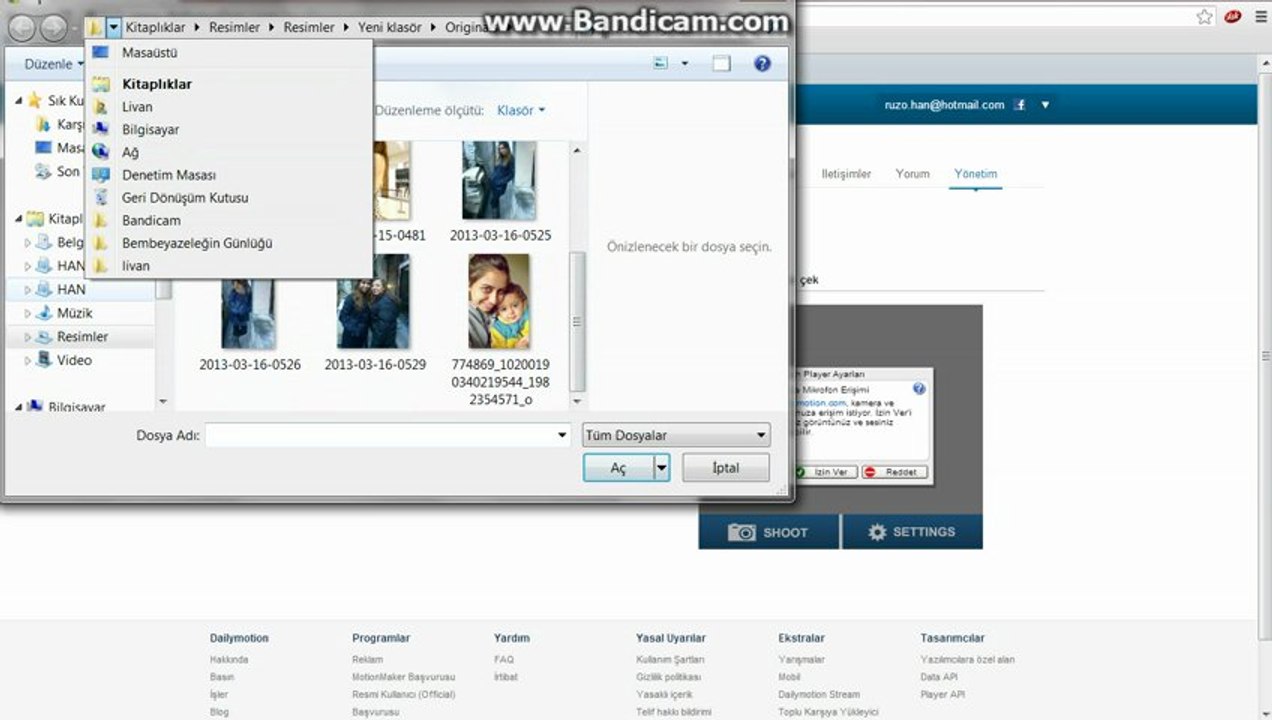Click the Masaüstü desktop icon in dropdown

[101, 53]
